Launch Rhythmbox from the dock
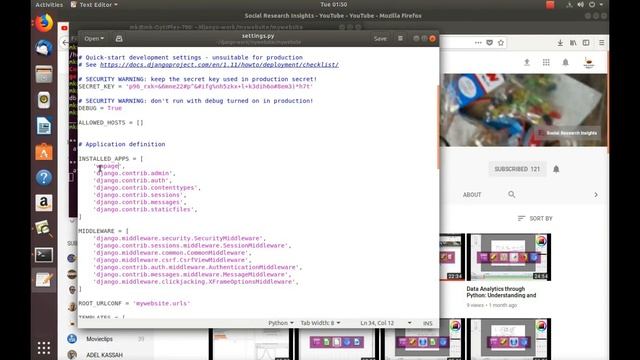Screen dimensions: 640x360 [44, 100]
